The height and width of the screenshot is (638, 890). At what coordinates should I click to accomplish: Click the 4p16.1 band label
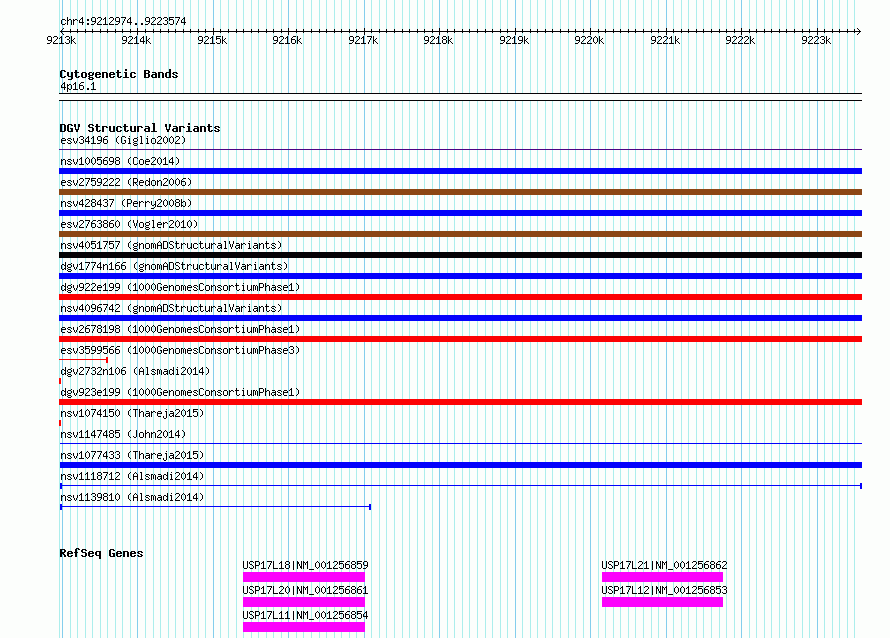[78, 86]
